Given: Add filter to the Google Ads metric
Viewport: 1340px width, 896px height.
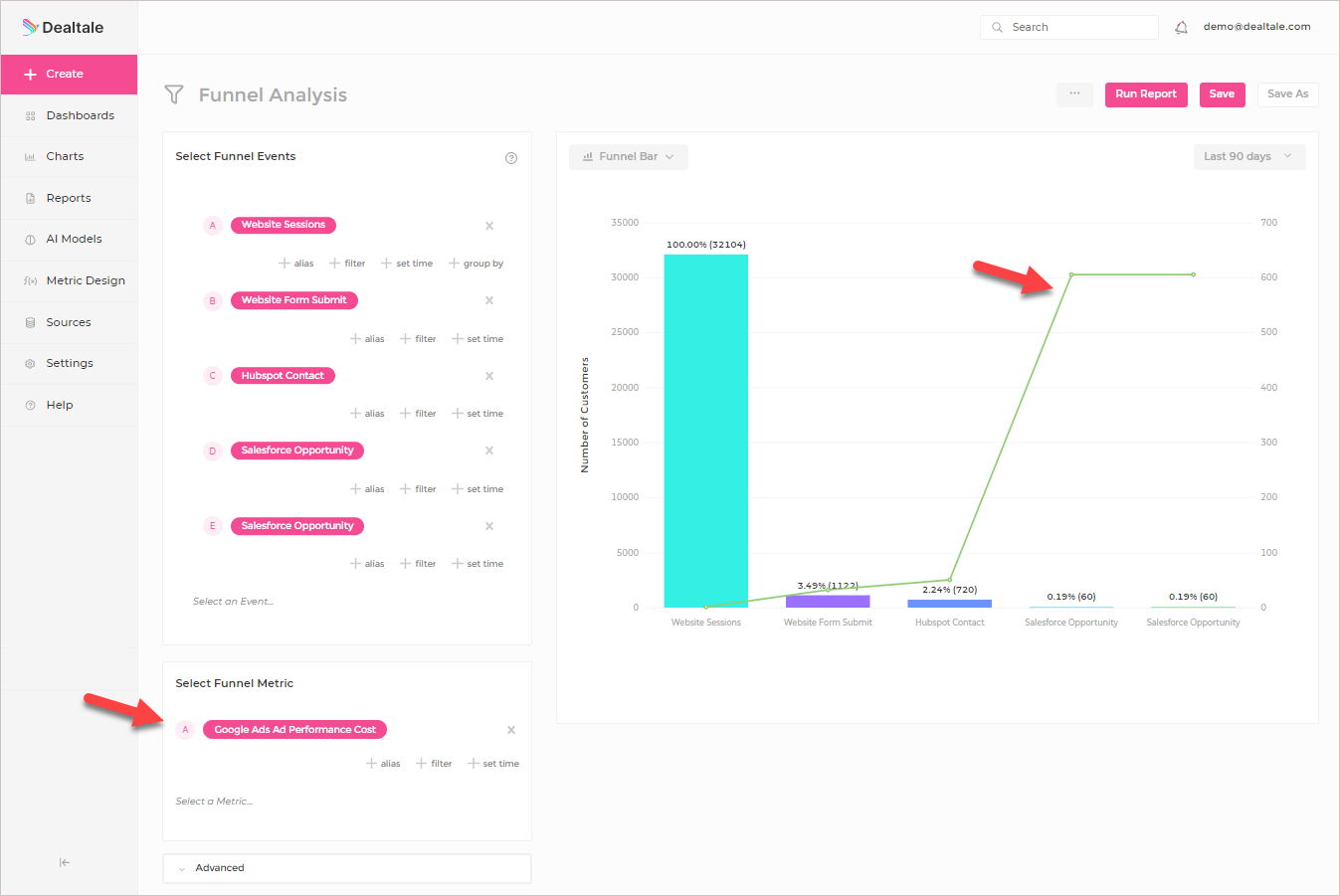Looking at the screenshot, I should pos(435,764).
